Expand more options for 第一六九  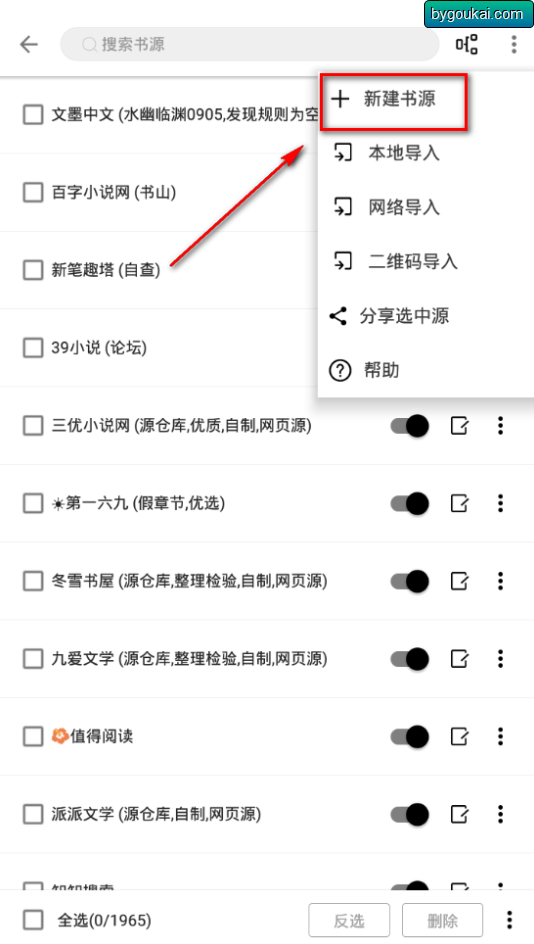pos(500,503)
